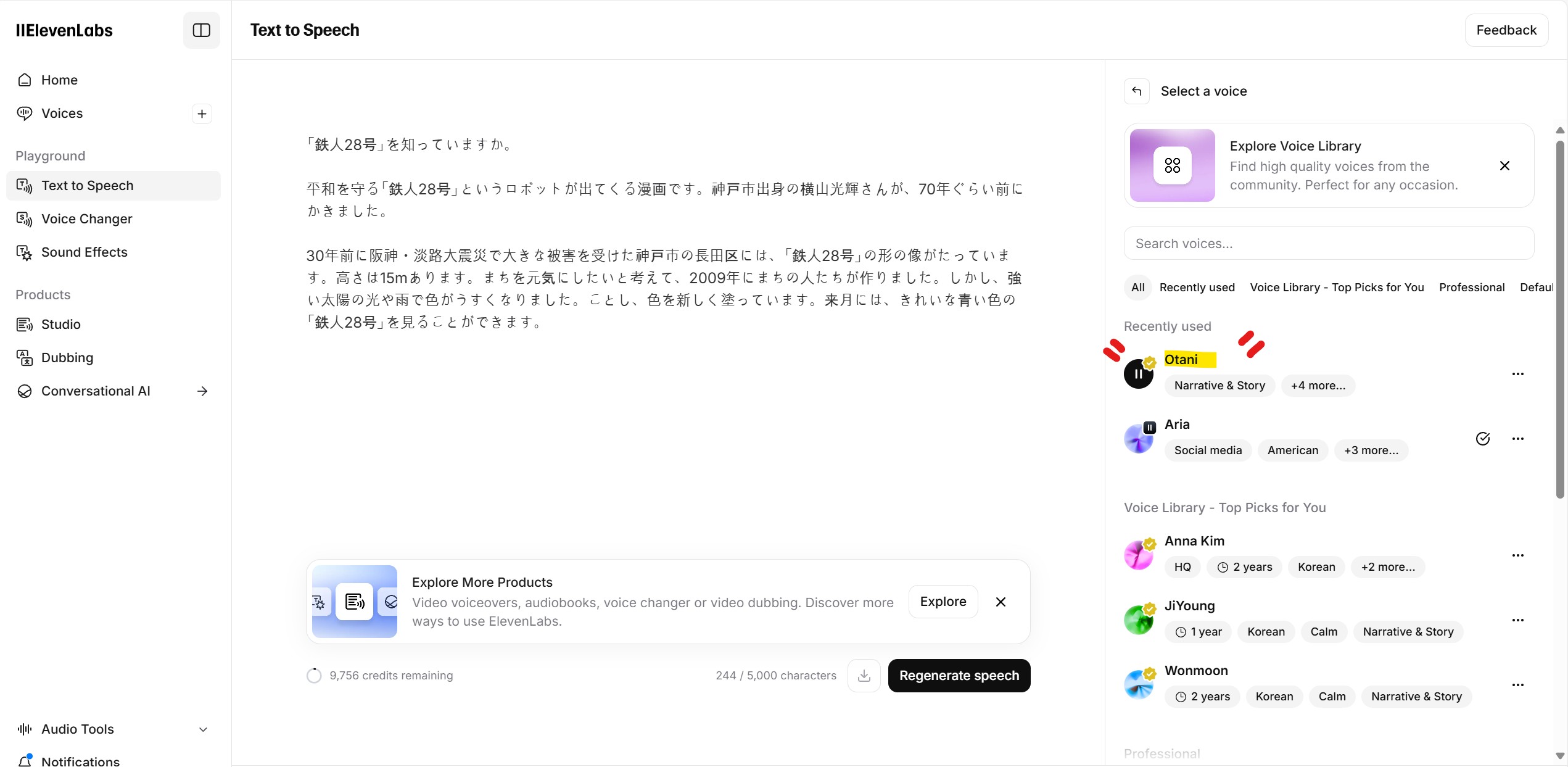Screen dimensions: 1568x767
Task: Open more options for Wonmoon
Action: (1517, 685)
